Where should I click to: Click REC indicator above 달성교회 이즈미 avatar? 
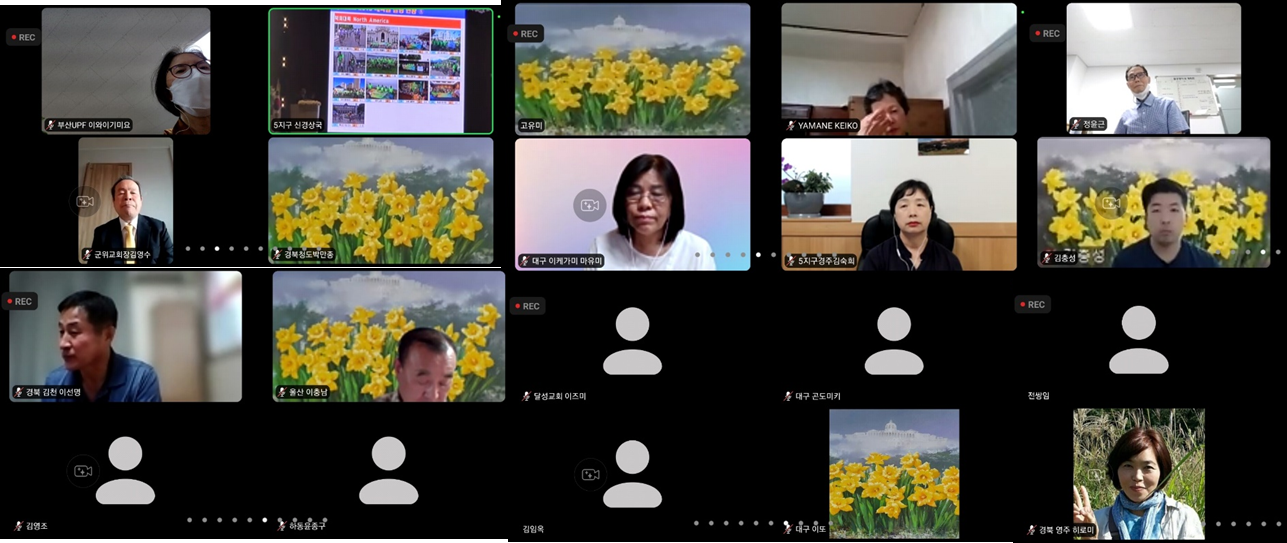[527, 306]
